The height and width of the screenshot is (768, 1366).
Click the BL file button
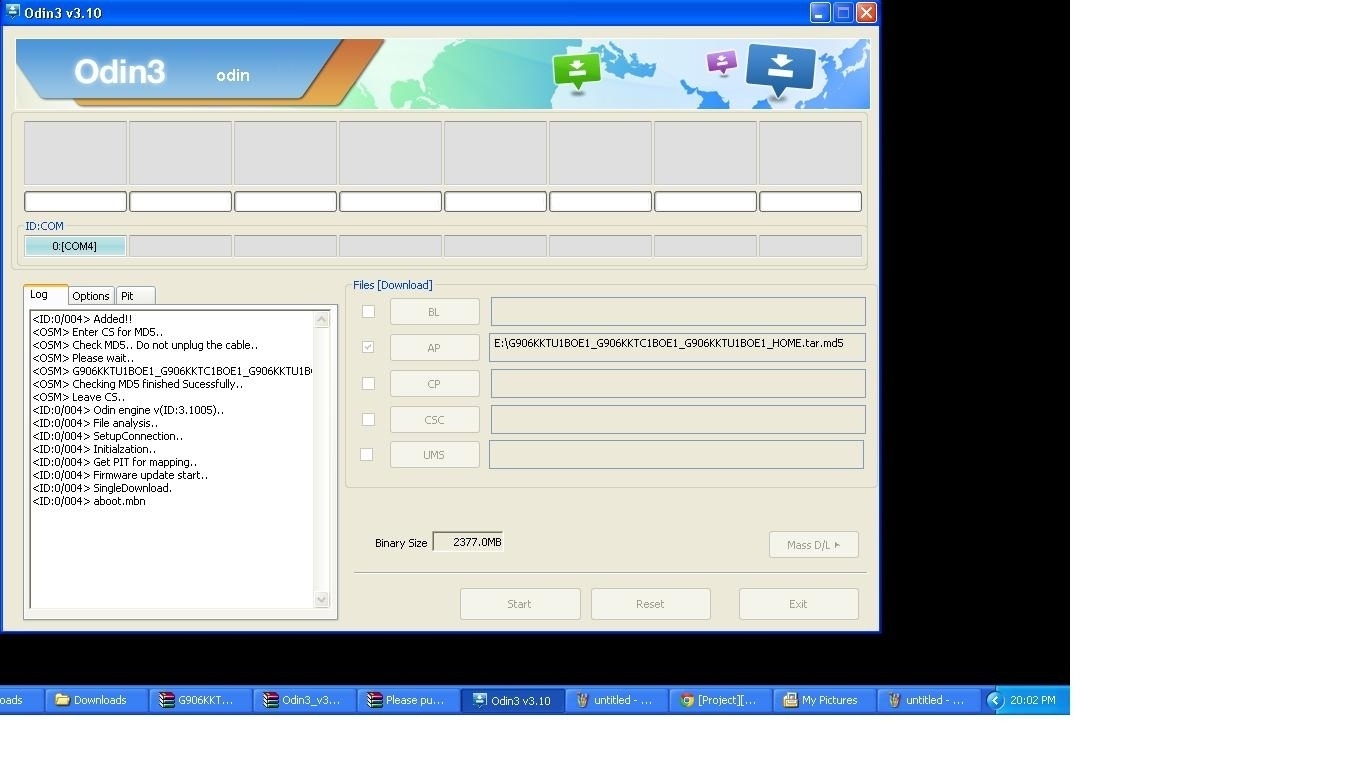coord(434,312)
